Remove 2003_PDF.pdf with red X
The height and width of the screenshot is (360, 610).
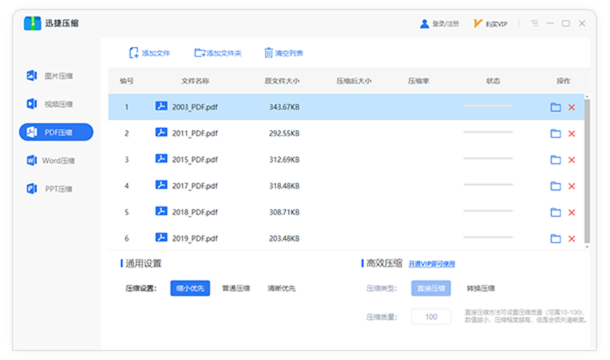571,107
